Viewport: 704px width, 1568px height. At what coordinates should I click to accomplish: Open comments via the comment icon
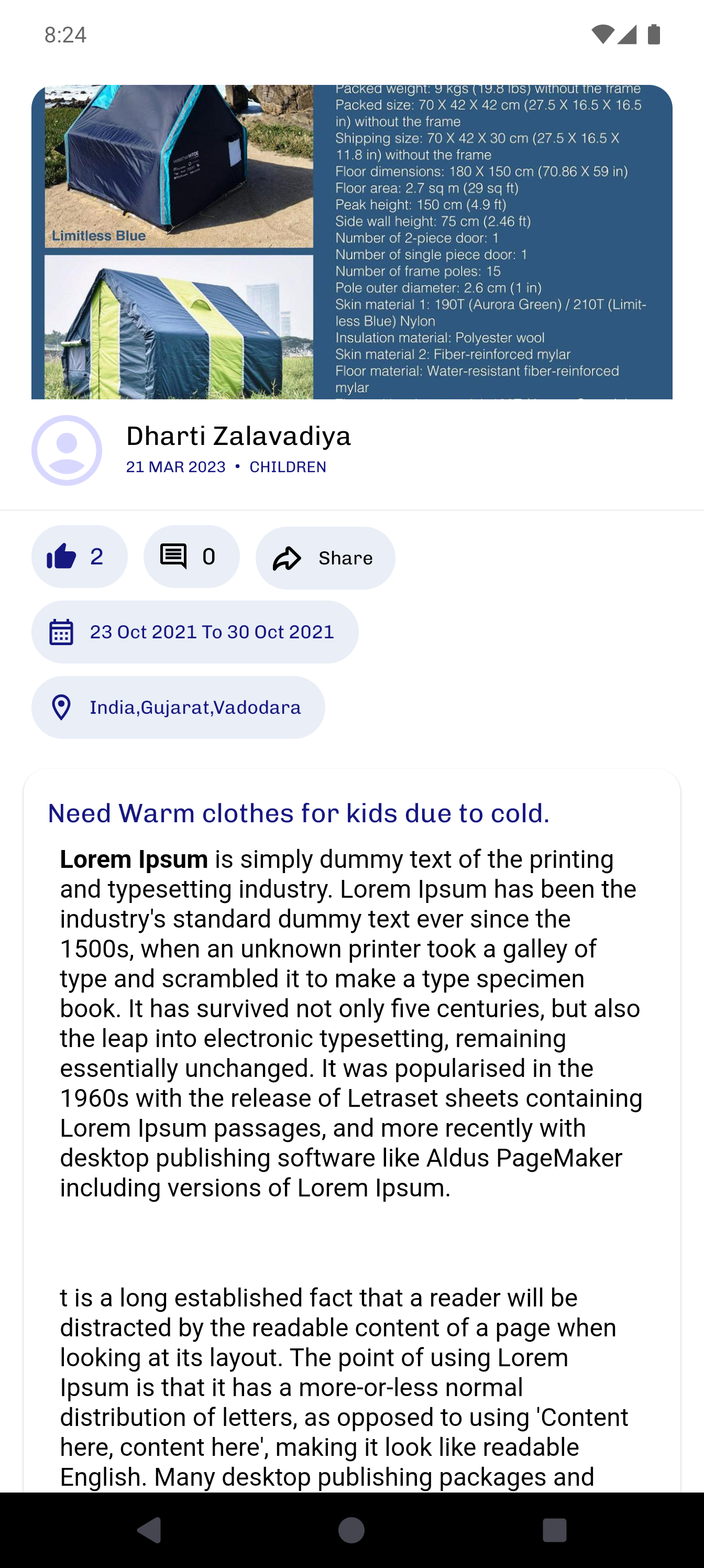[x=173, y=557]
